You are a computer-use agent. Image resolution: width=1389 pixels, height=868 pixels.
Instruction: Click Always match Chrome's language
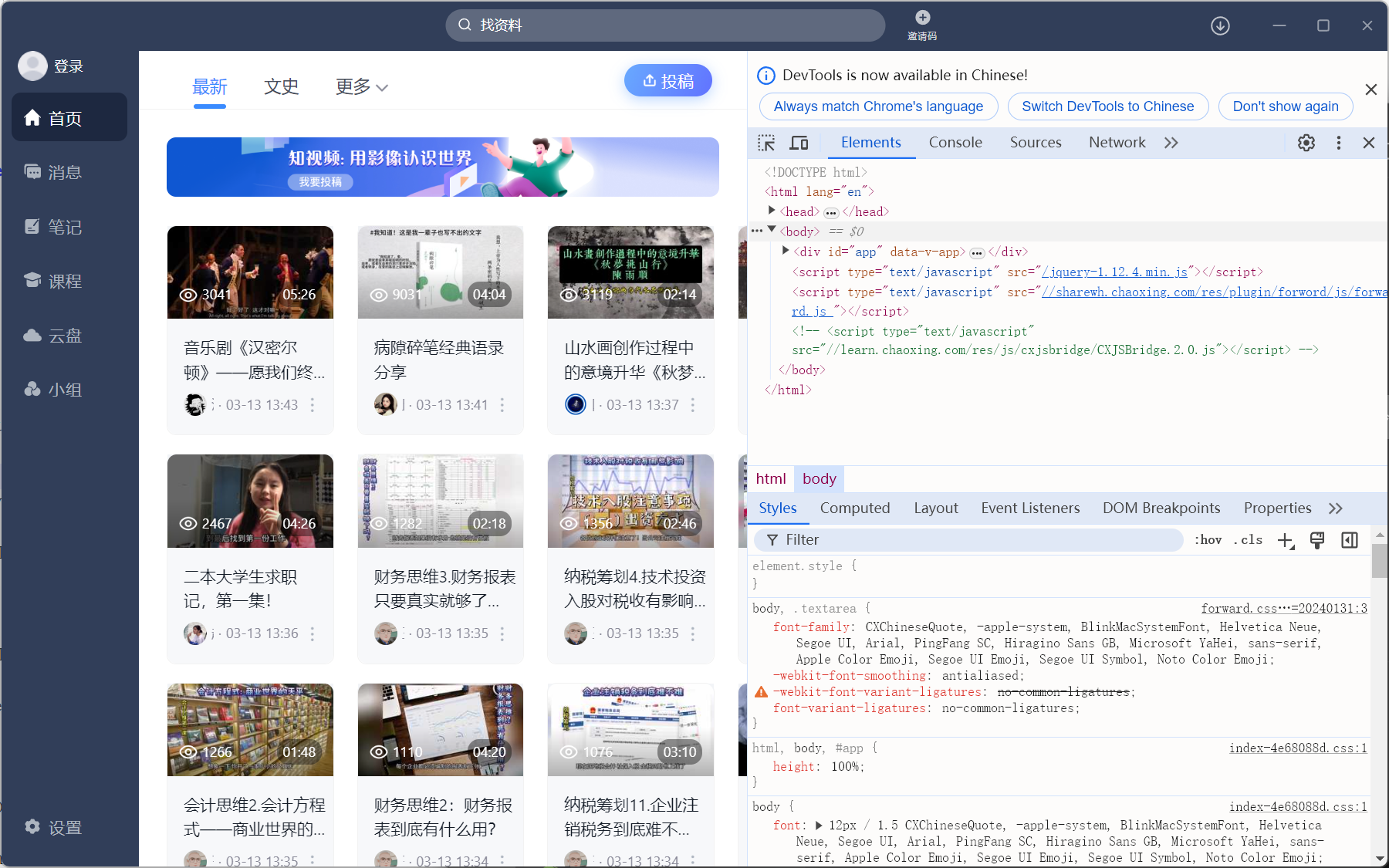click(878, 106)
